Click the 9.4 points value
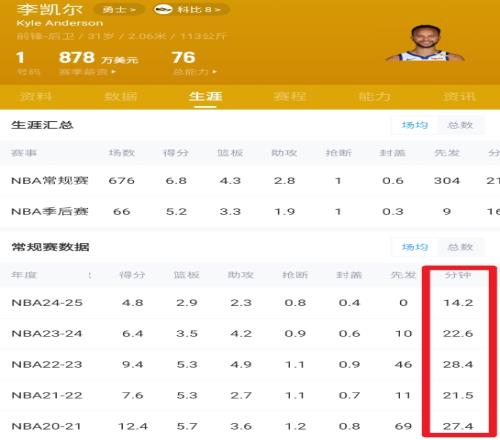This screenshot has height=440, width=500. (133, 364)
